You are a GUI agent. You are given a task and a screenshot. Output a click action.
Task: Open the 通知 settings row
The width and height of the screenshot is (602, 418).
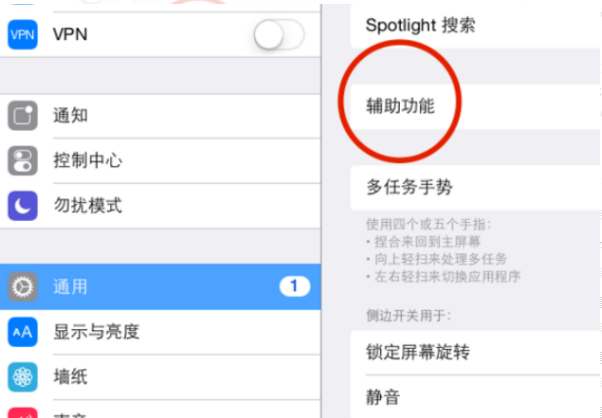[160, 116]
